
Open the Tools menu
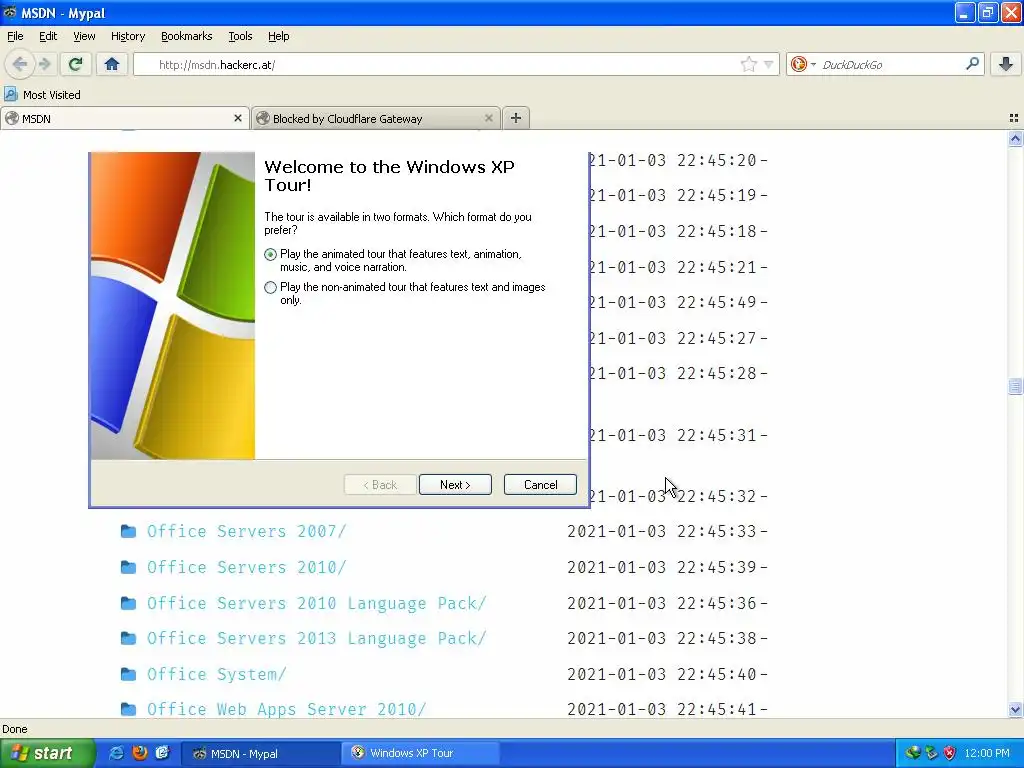click(x=240, y=36)
